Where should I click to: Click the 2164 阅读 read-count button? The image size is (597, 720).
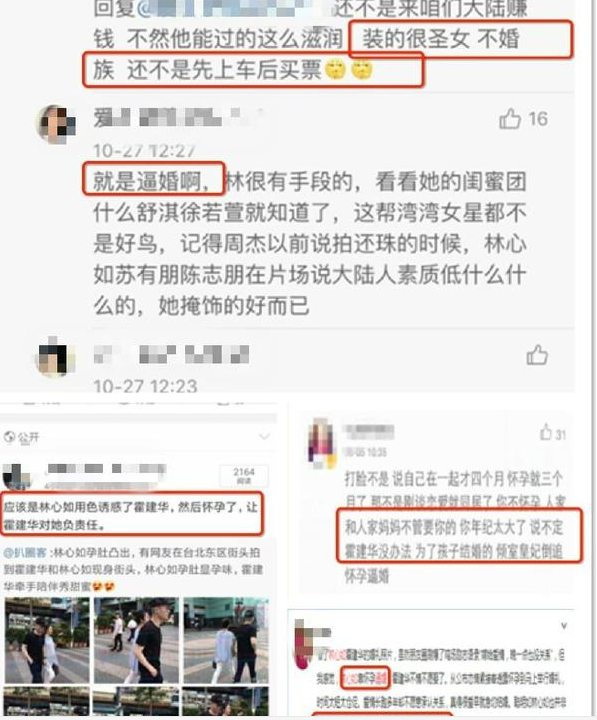[x=243, y=476]
